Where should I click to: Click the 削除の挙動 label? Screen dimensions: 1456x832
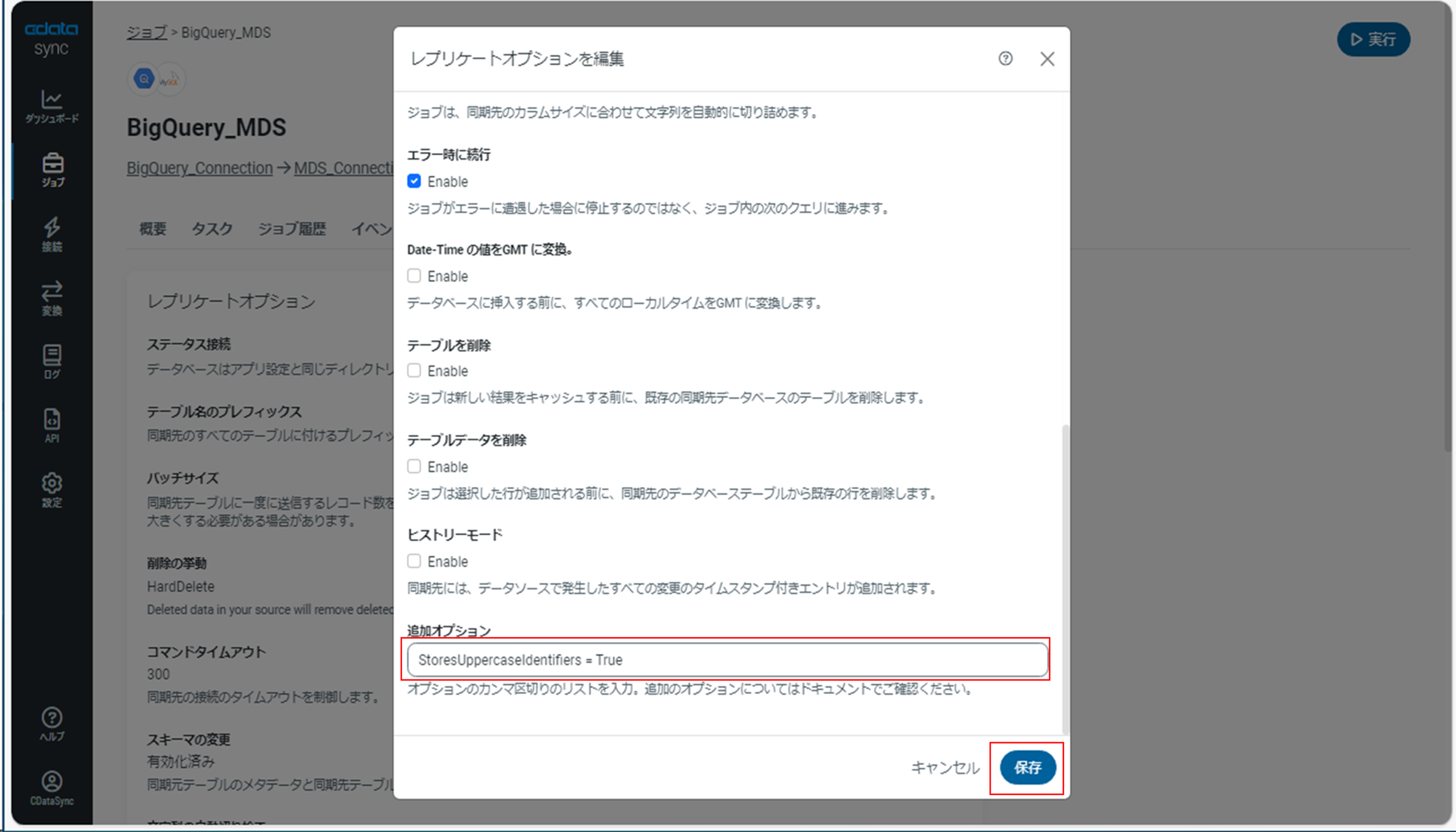pos(176,563)
